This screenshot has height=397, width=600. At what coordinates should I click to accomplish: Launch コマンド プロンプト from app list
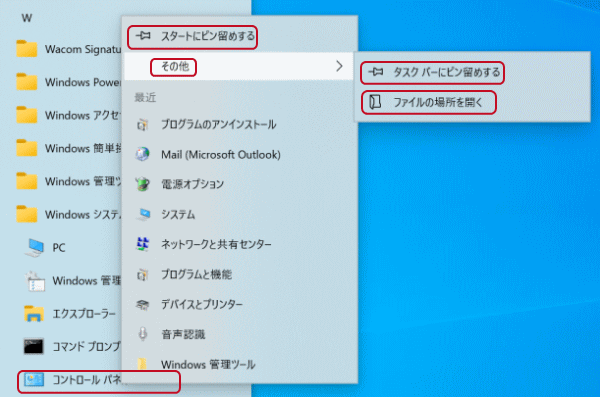pyautogui.click(x=86, y=346)
